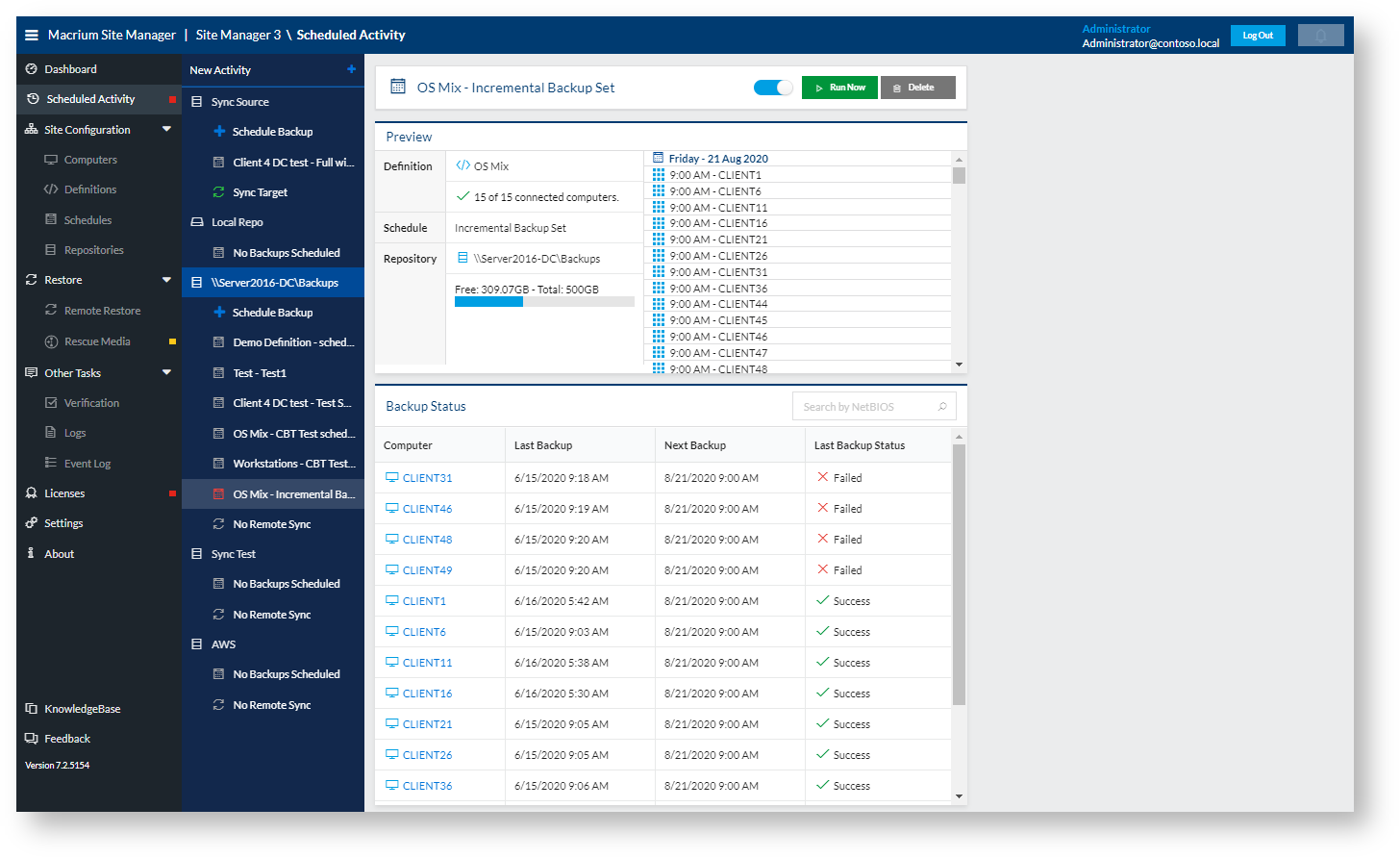Click the preview schedule list scrollbar
The image size is (1400, 858).
pos(959,175)
